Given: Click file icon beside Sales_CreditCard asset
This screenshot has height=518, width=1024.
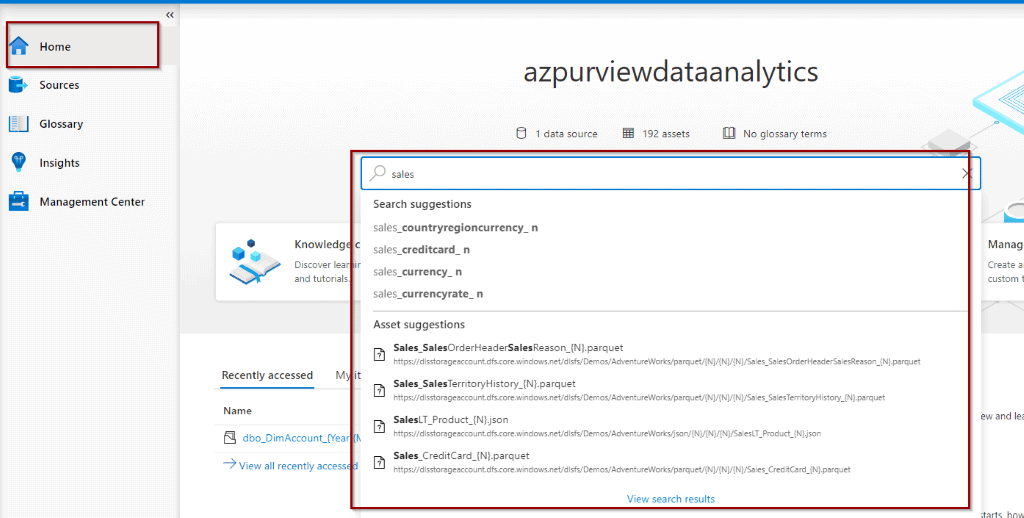Looking at the screenshot, I should [x=379, y=462].
